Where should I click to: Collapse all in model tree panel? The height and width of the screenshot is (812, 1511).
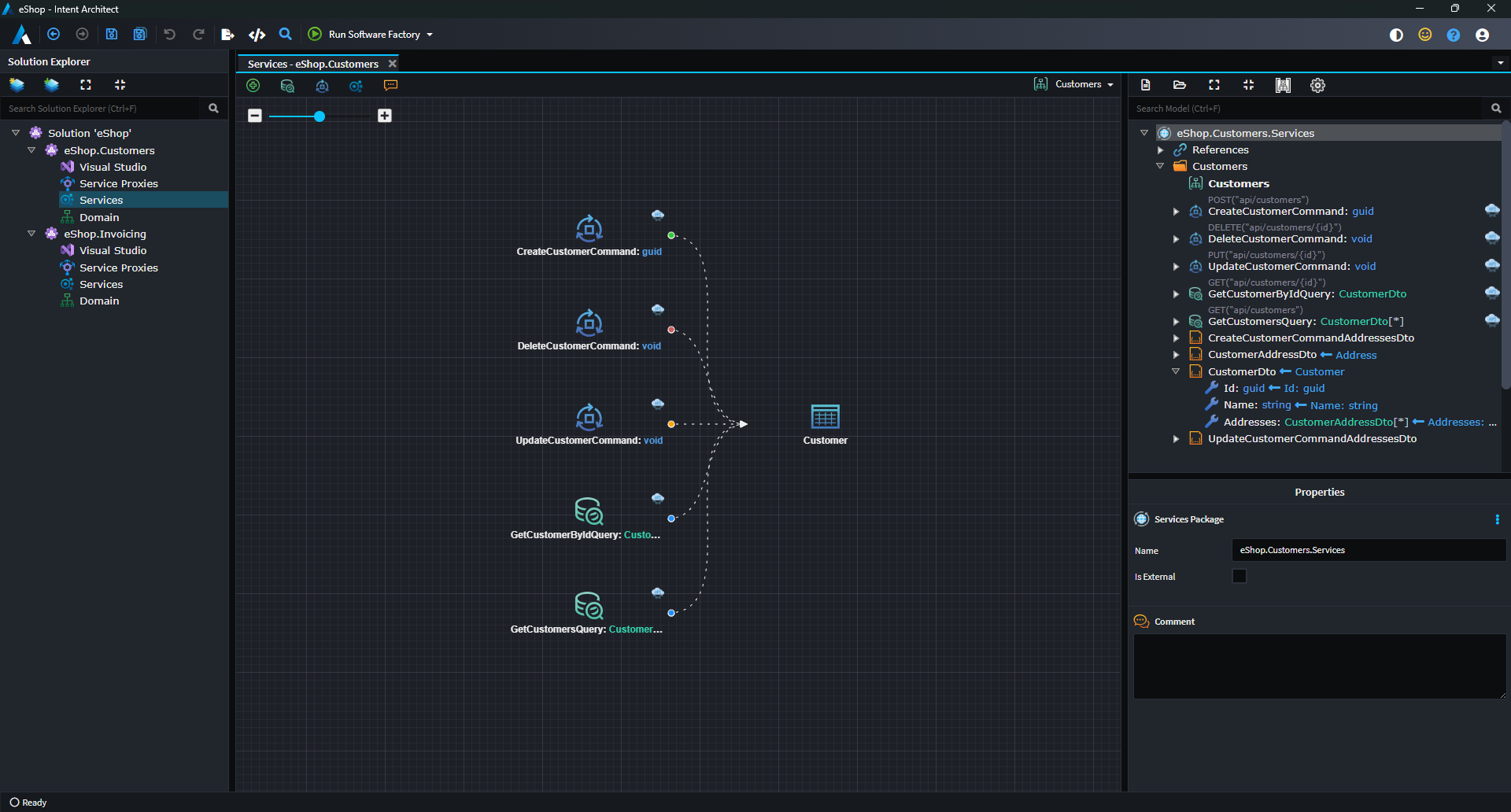(x=1249, y=85)
